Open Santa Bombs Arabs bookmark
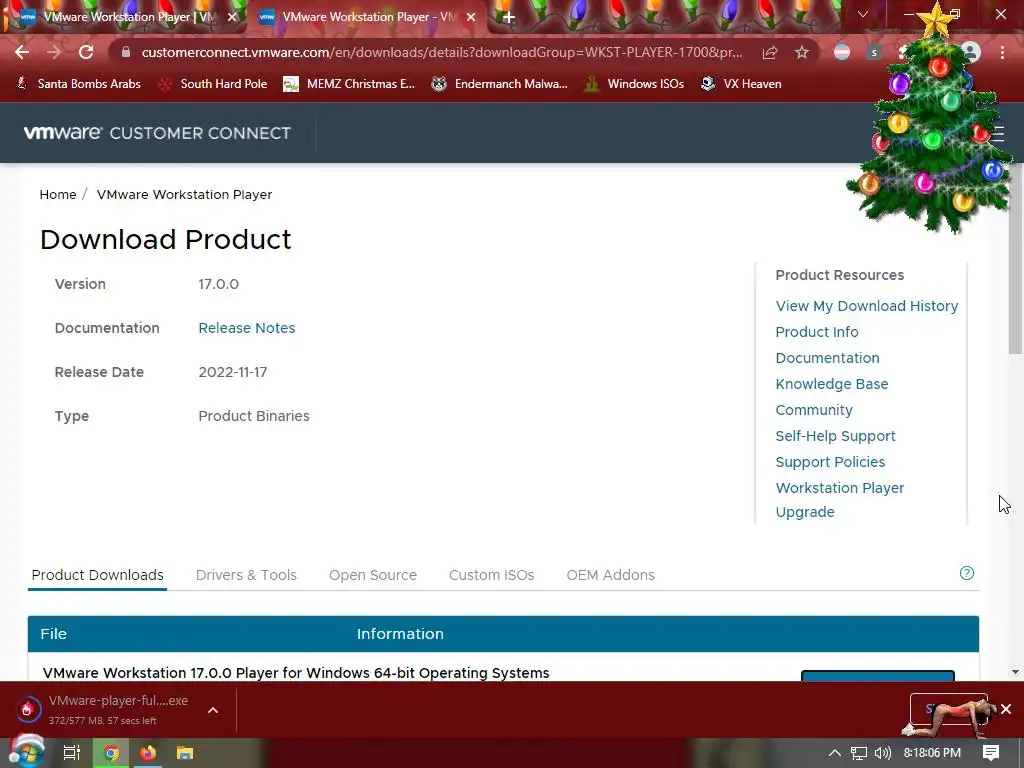Viewport: 1024px width, 768px height. pyautogui.click(x=78, y=84)
